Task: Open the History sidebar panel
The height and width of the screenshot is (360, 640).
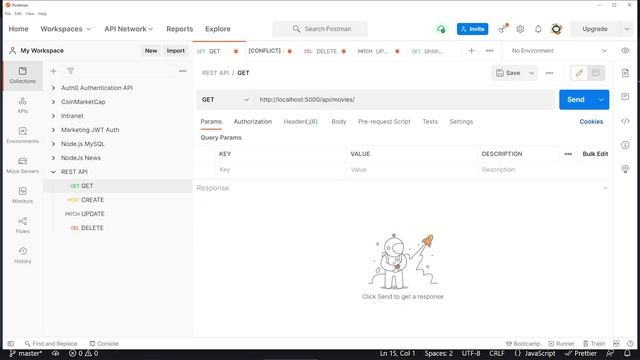Action: [22, 255]
